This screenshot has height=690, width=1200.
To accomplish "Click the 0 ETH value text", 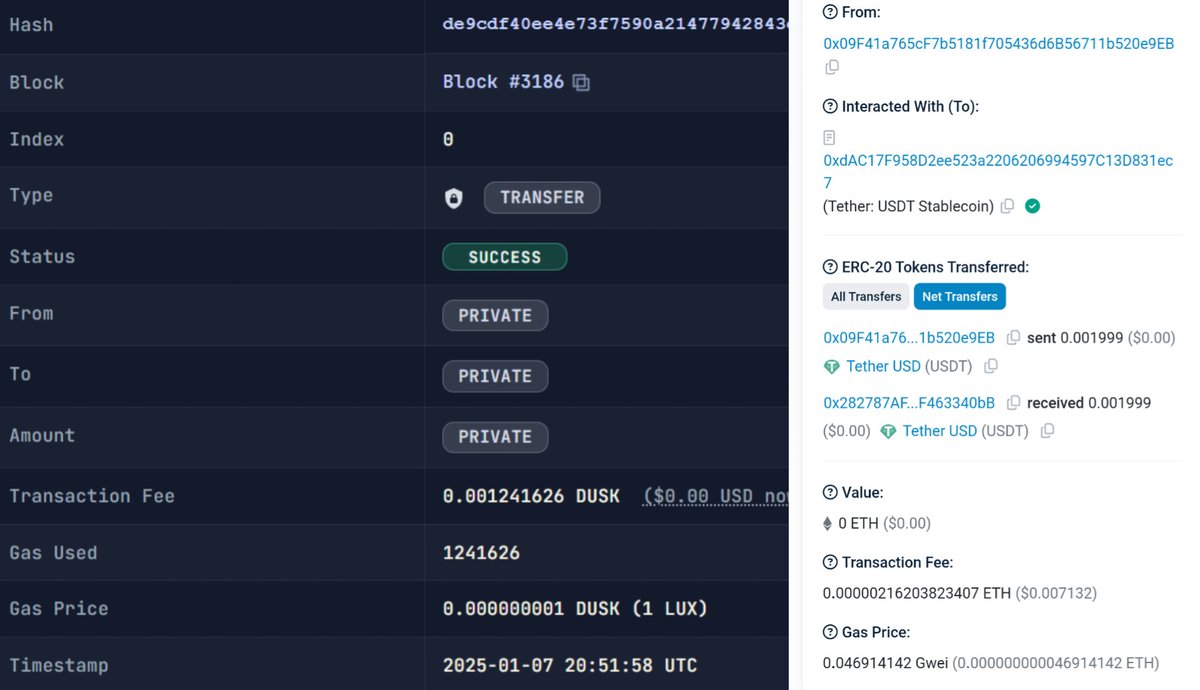I will (857, 523).
